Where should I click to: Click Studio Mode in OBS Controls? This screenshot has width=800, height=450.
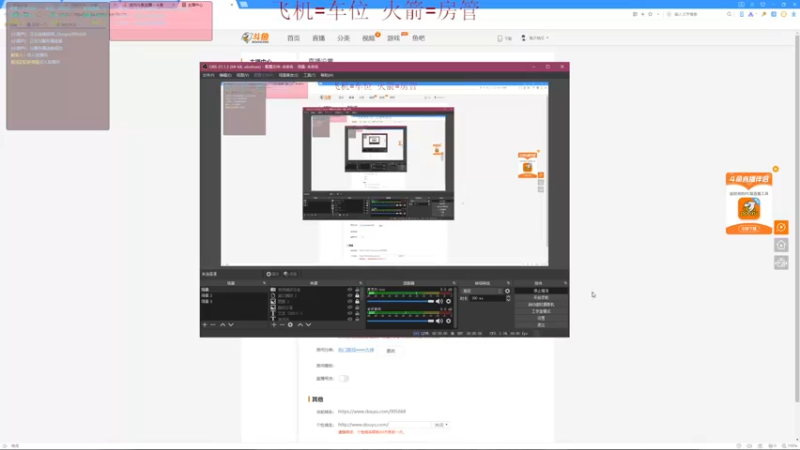541,311
